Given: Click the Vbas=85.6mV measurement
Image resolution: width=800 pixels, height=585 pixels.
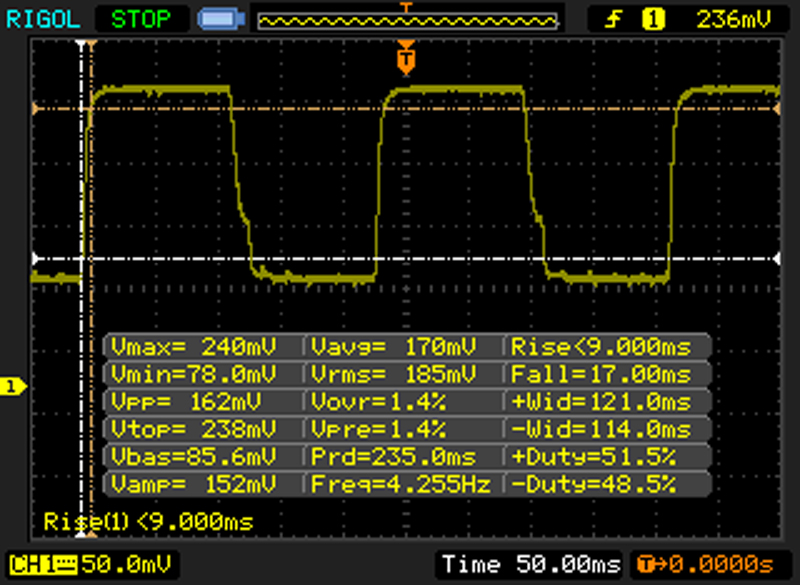Looking at the screenshot, I should (193, 456).
